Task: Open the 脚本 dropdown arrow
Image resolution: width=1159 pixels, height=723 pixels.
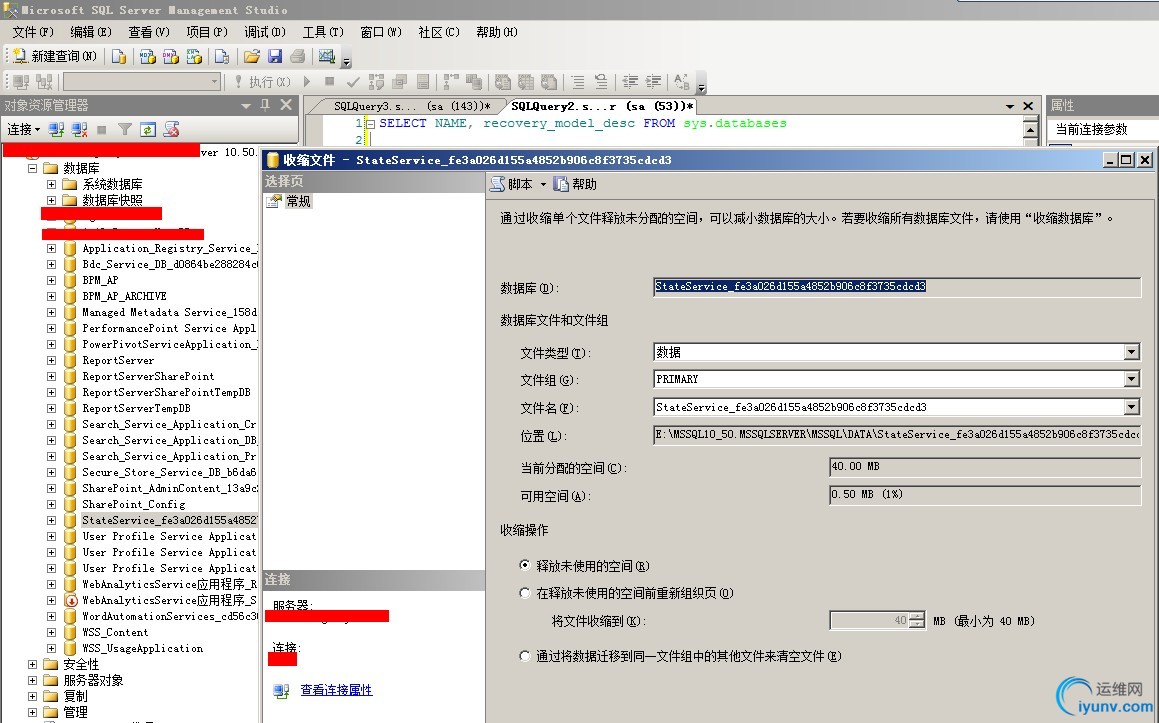Action: coord(543,184)
